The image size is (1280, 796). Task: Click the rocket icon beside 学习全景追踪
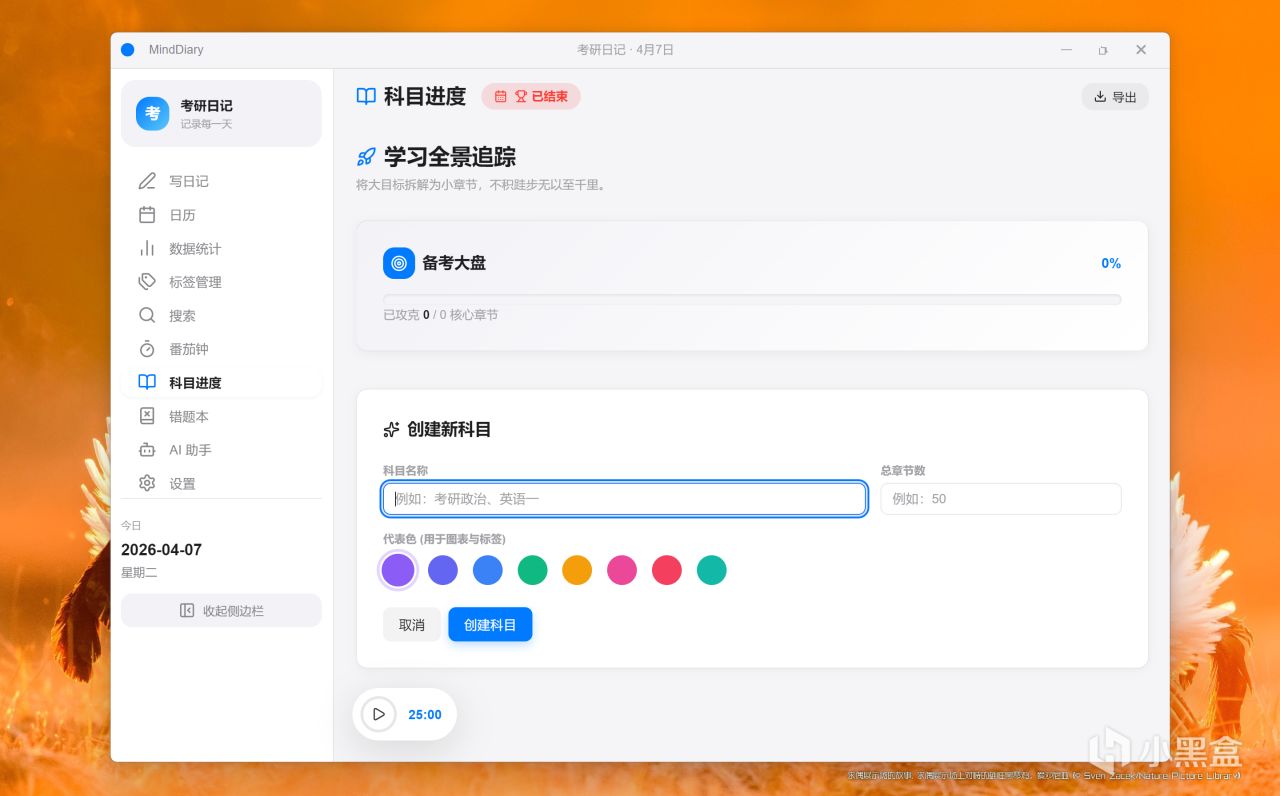(x=367, y=157)
